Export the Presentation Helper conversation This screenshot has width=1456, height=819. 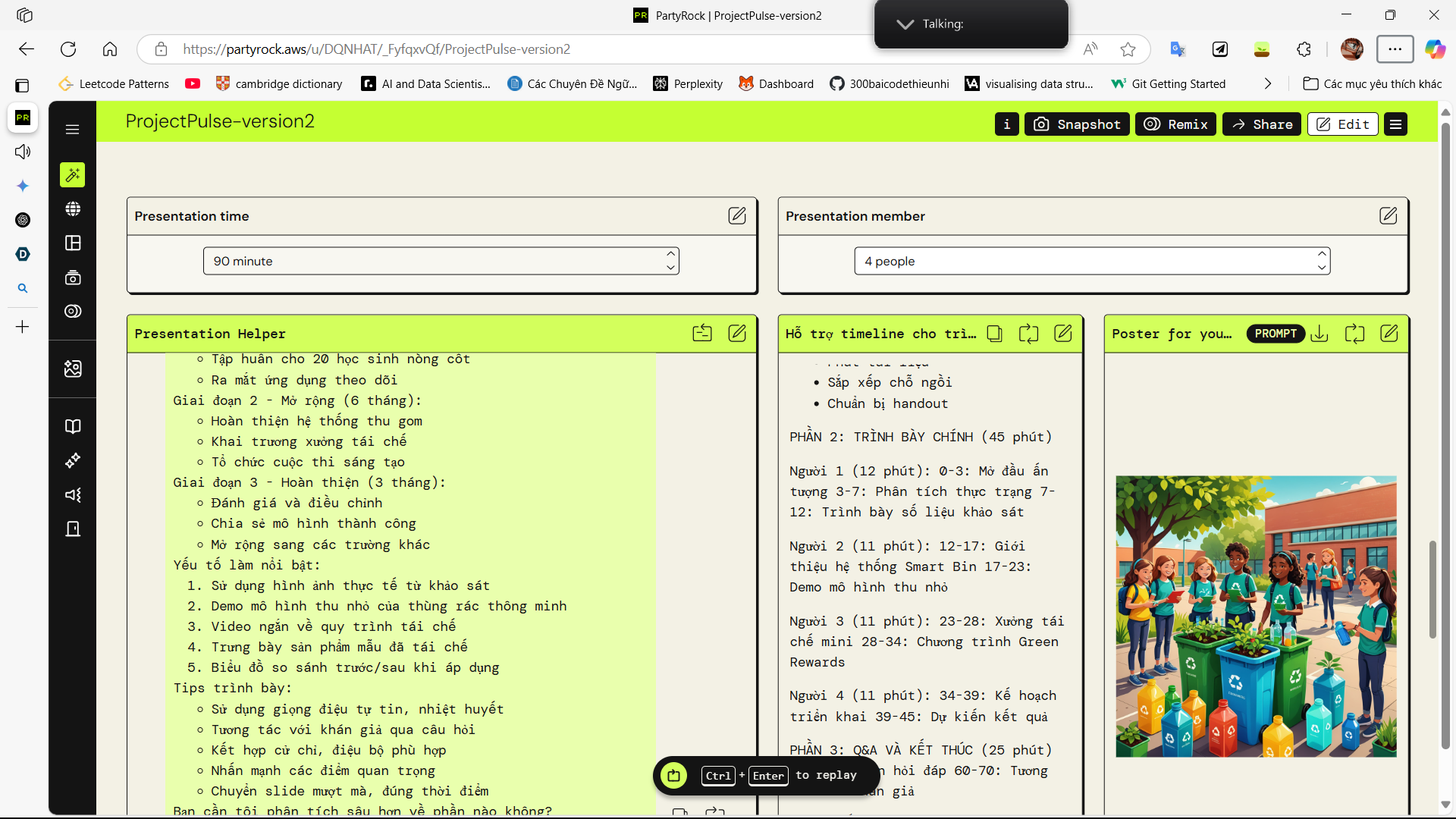[x=702, y=332]
